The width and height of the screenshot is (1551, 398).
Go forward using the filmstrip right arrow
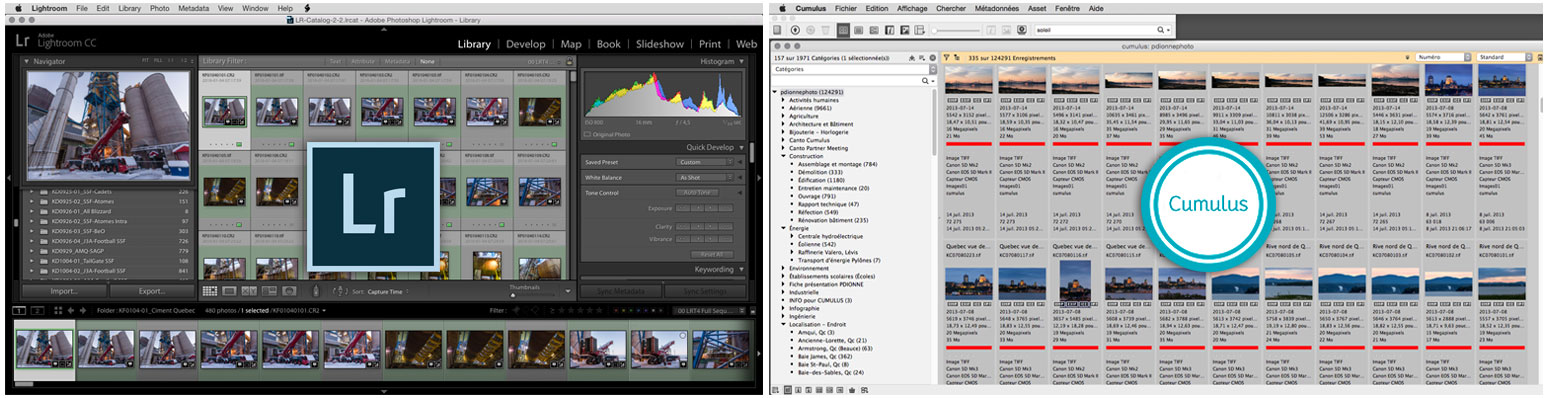(x=83, y=310)
